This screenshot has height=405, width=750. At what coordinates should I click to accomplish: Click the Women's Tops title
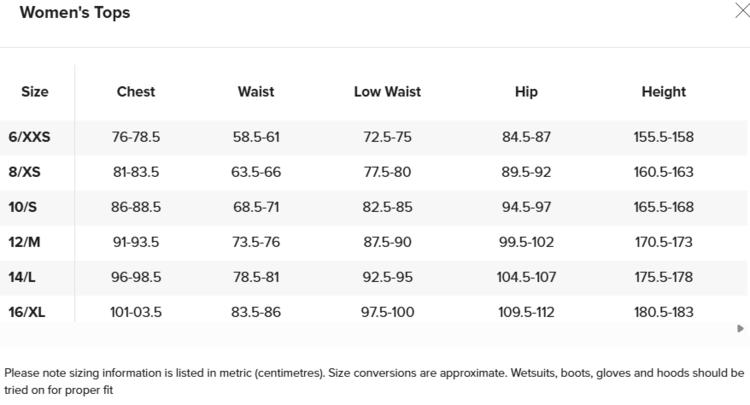tap(75, 13)
